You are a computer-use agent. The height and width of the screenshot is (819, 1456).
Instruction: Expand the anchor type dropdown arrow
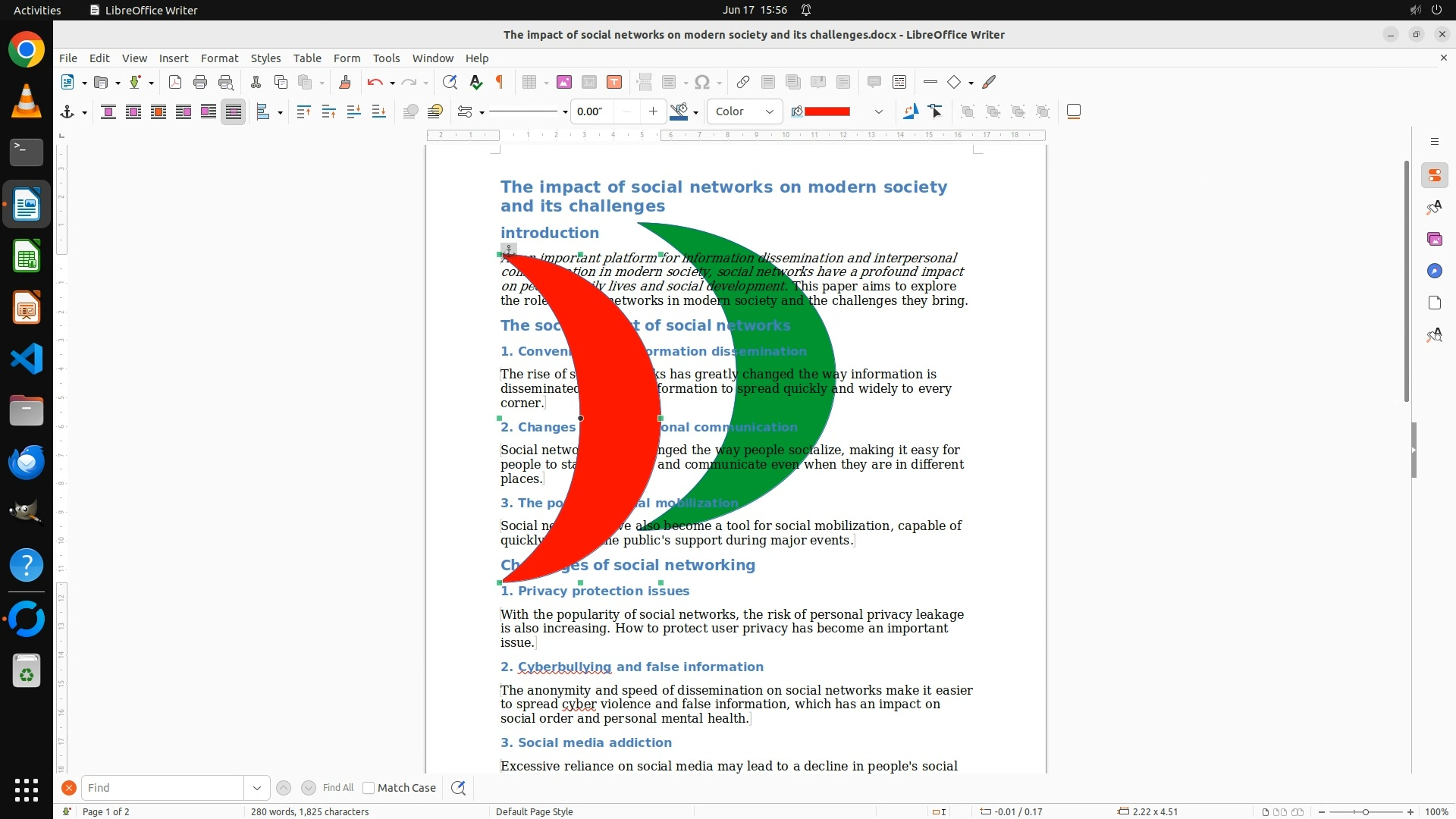(84, 112)
